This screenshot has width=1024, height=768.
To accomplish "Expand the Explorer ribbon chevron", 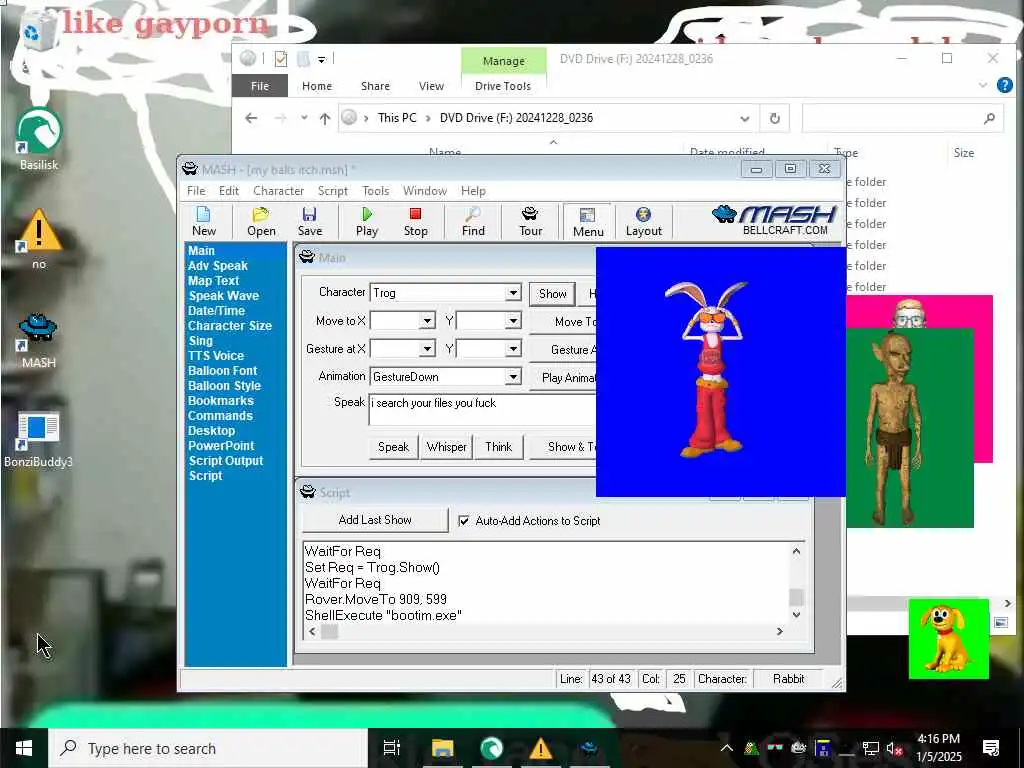I will click(983, 86).
